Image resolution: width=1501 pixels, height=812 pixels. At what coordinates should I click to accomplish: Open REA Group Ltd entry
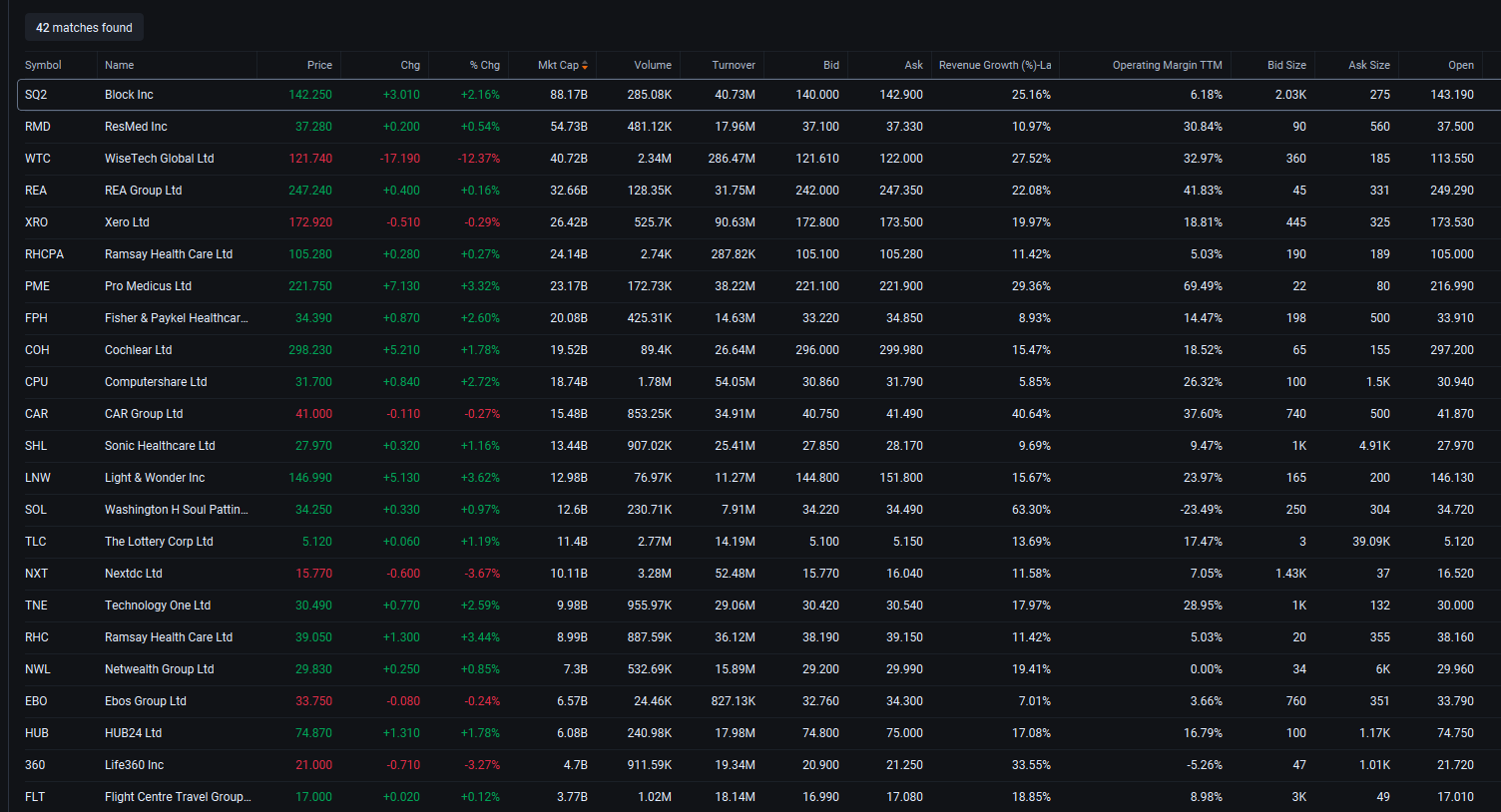point(144,191)
